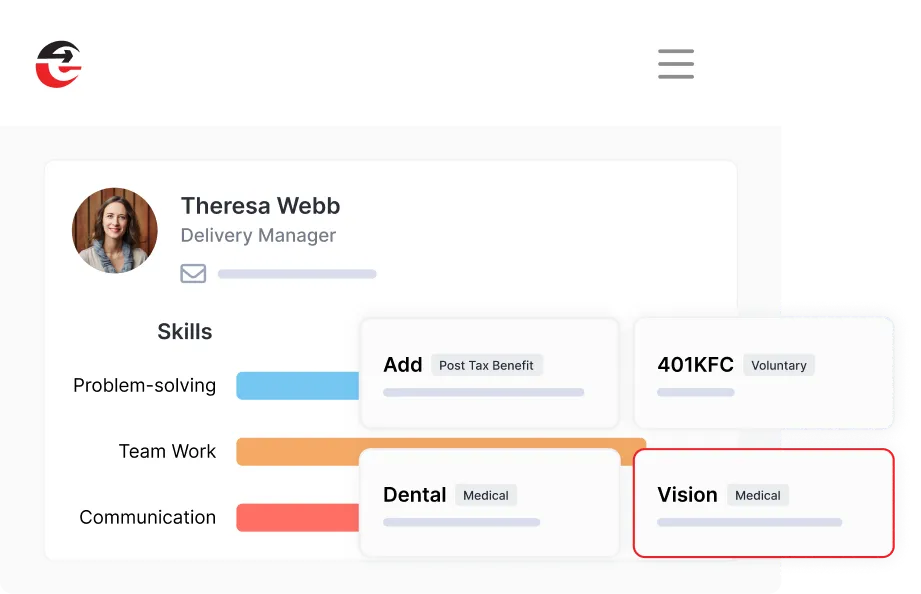Click the Skills heading
Viewport: 921px width, 594px height.
point(184,332)
